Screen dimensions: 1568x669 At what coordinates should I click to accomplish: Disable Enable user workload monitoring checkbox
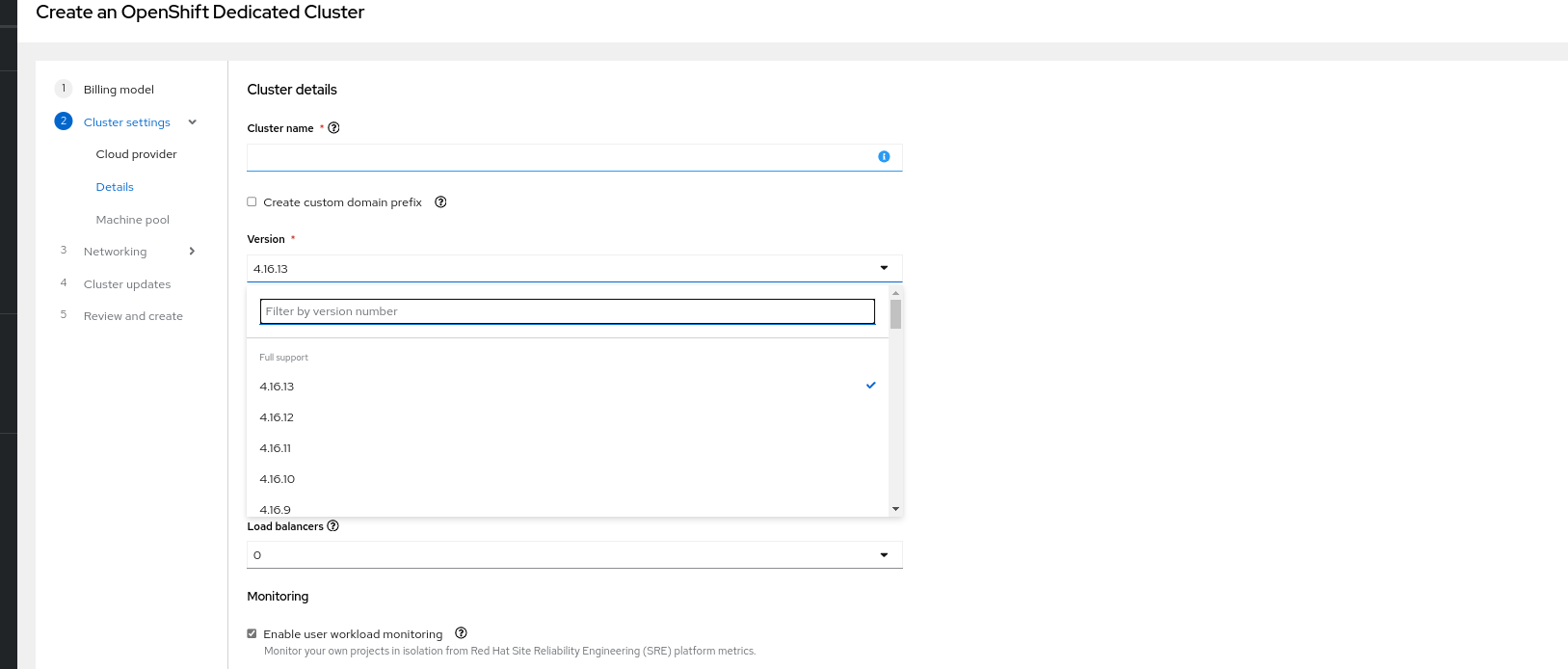pos(252,634)
